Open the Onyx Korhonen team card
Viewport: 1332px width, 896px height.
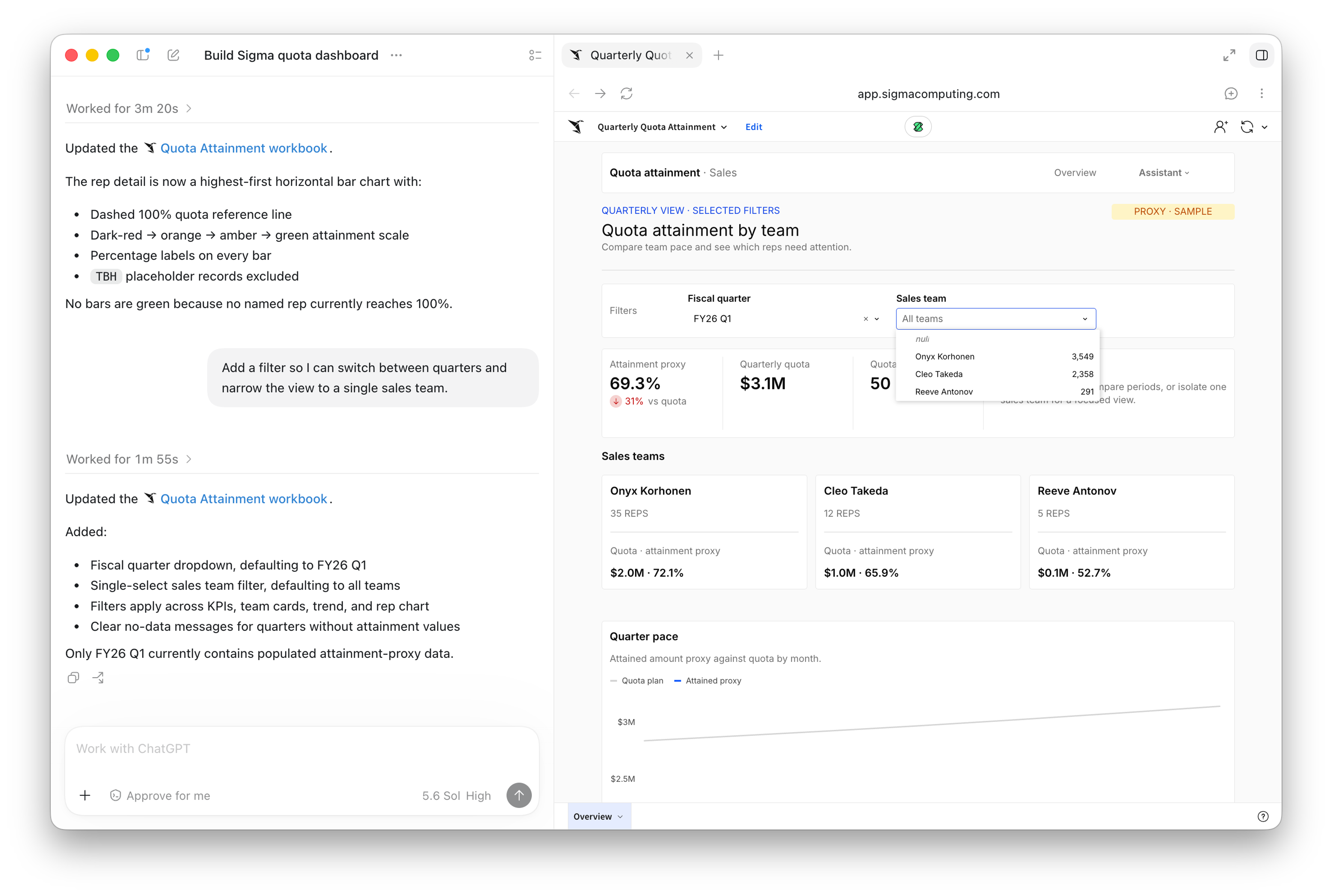[704, 532]
